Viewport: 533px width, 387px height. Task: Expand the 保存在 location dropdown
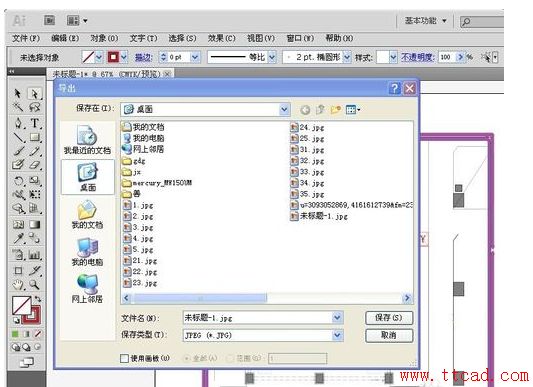284,110
